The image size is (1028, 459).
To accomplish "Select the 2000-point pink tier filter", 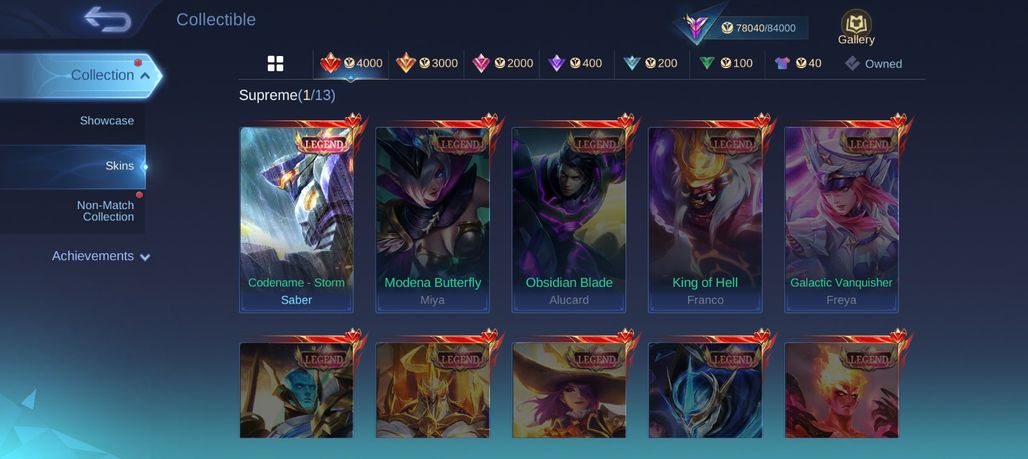I will tap(502, 64).
